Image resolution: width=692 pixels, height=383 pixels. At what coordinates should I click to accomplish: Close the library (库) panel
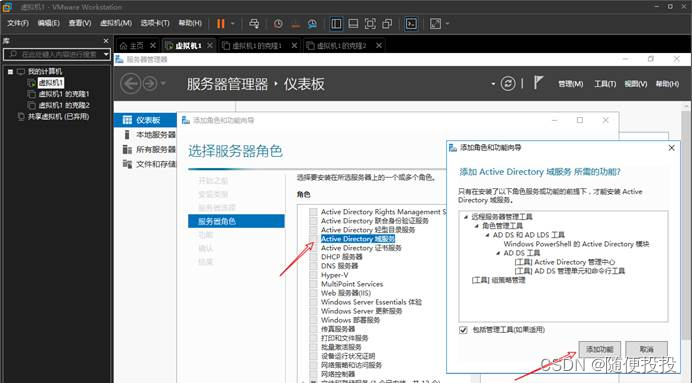point(106,41)
